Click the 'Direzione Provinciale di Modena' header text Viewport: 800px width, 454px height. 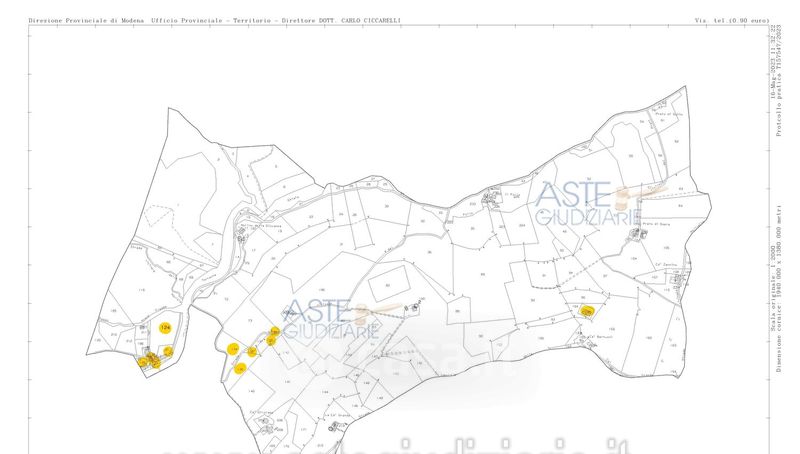[87, 20]
